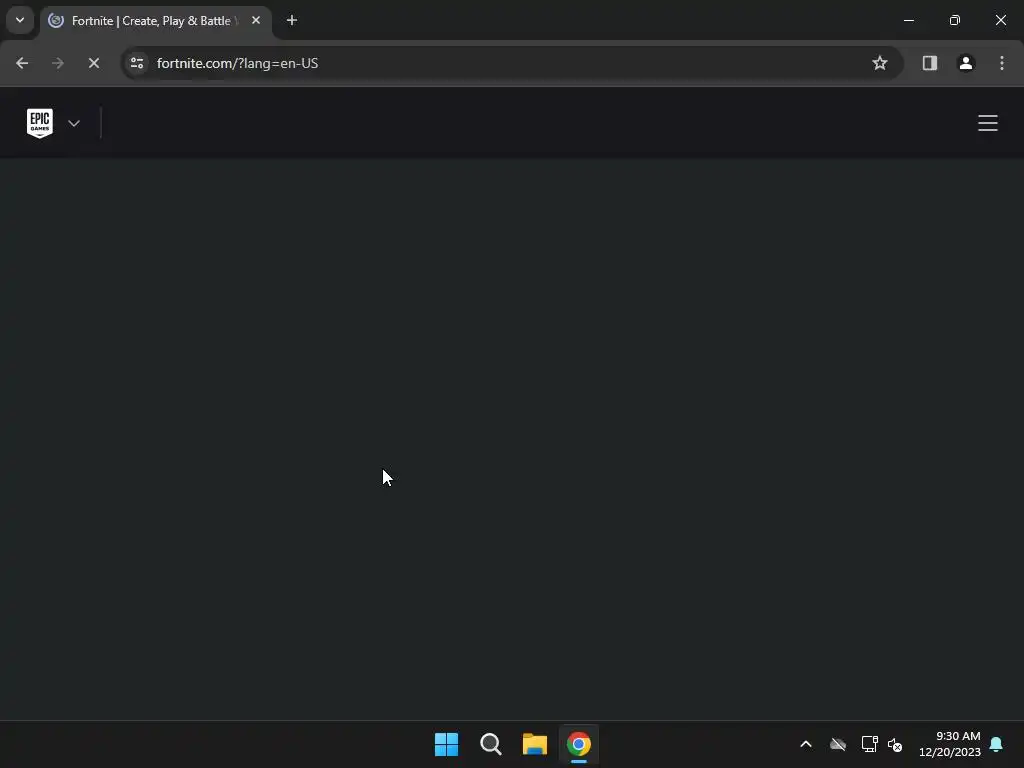Screen dimensions: 1024x768
Task: Show hidden system tray icons
Action: click(x=806, y=744)
